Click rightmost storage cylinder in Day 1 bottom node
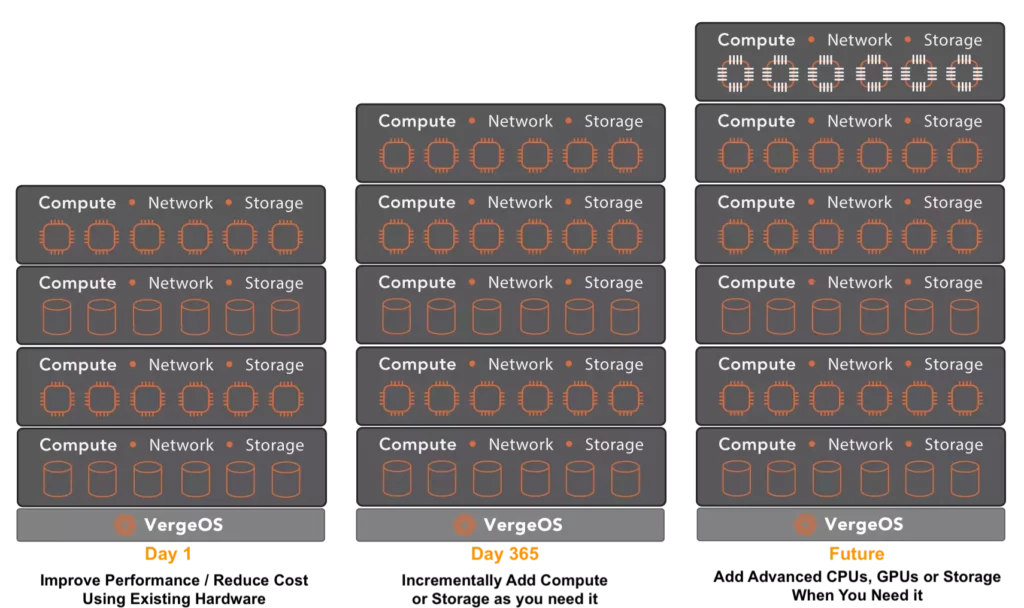Viewport: 1024px width, 608px height. click(286, 479)
